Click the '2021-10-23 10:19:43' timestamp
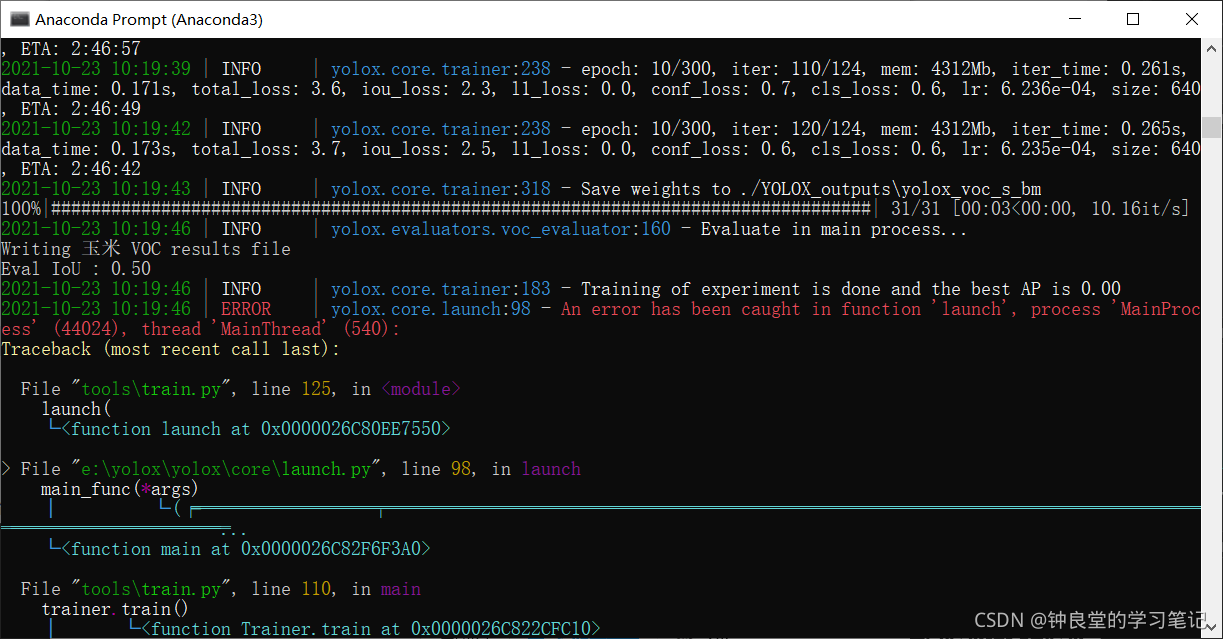 96,189
